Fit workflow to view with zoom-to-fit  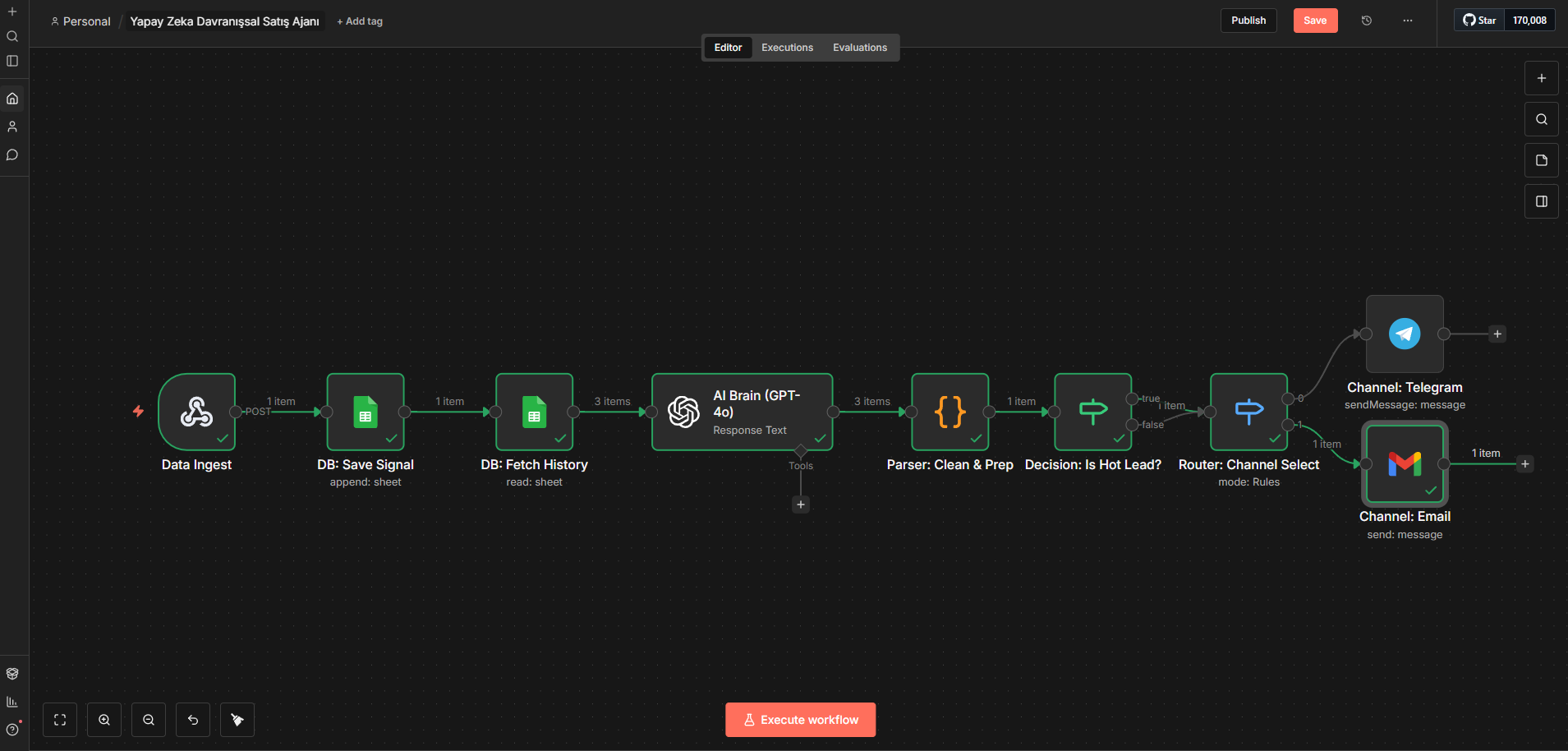(60, 720)
